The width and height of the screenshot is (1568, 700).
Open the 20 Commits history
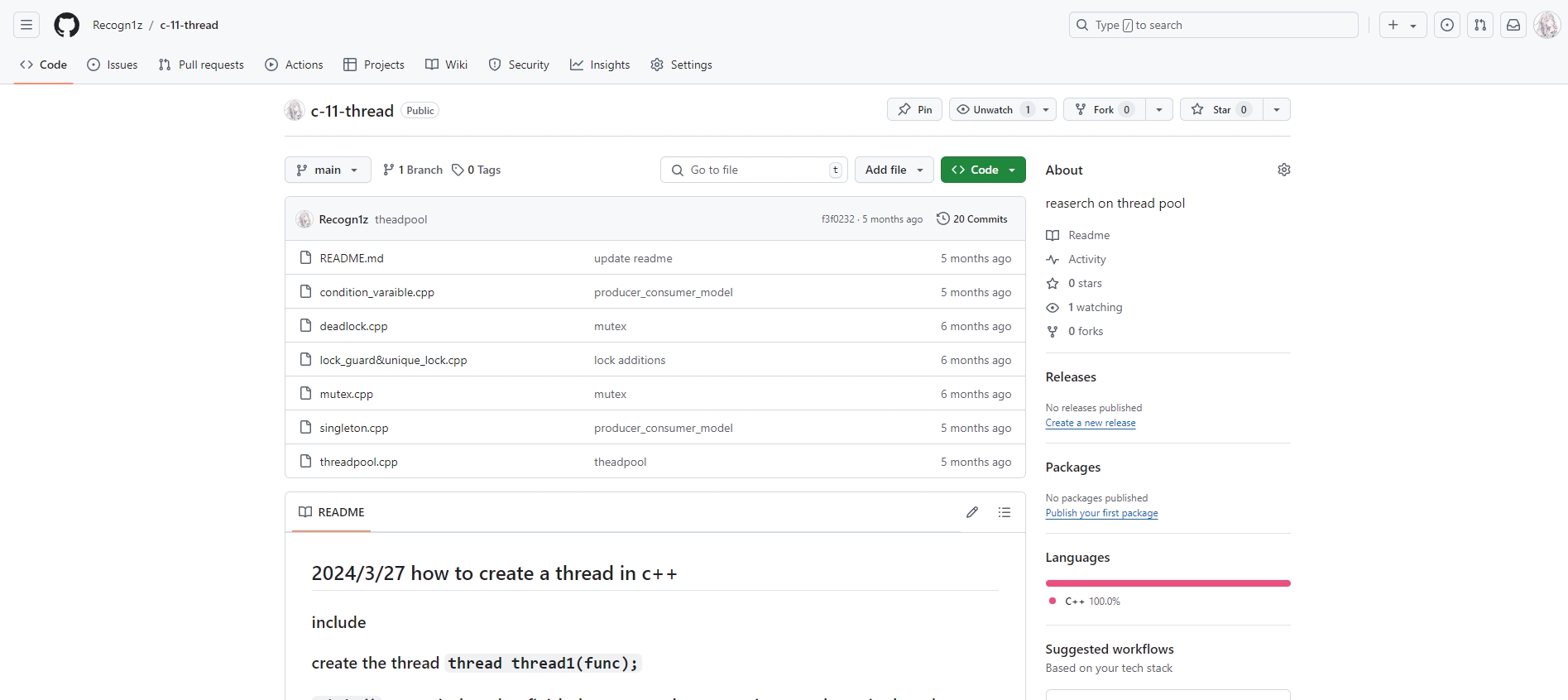[972, 219]
